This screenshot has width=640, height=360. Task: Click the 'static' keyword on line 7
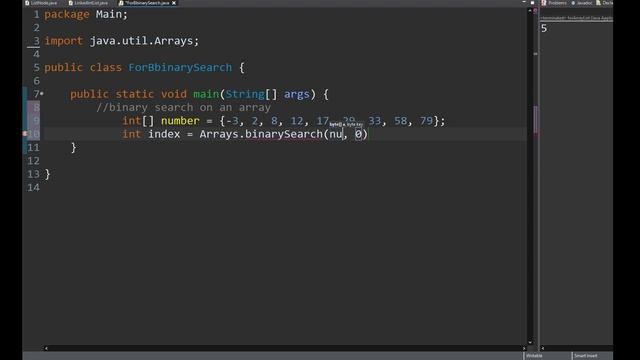click(135, 94)
